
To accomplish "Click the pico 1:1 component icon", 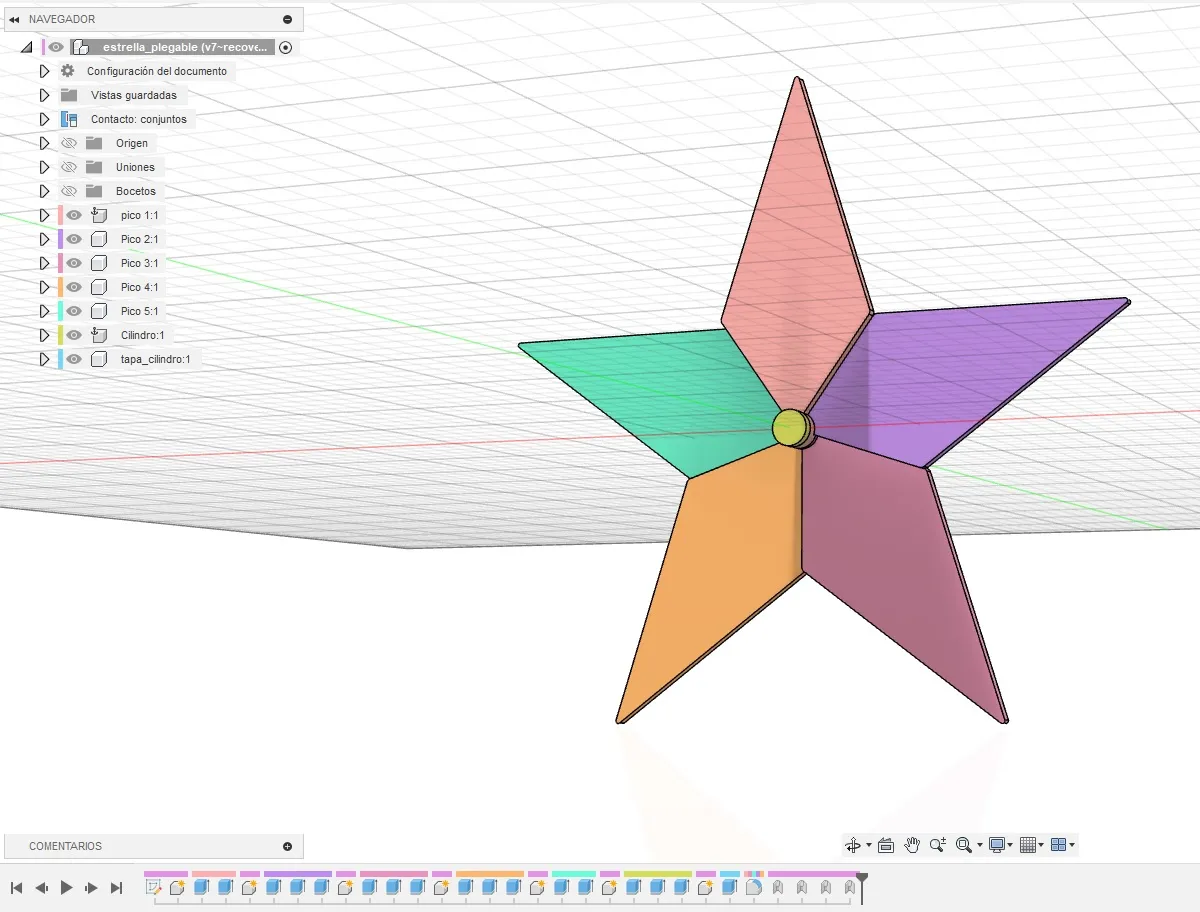I will coord(98,215).
